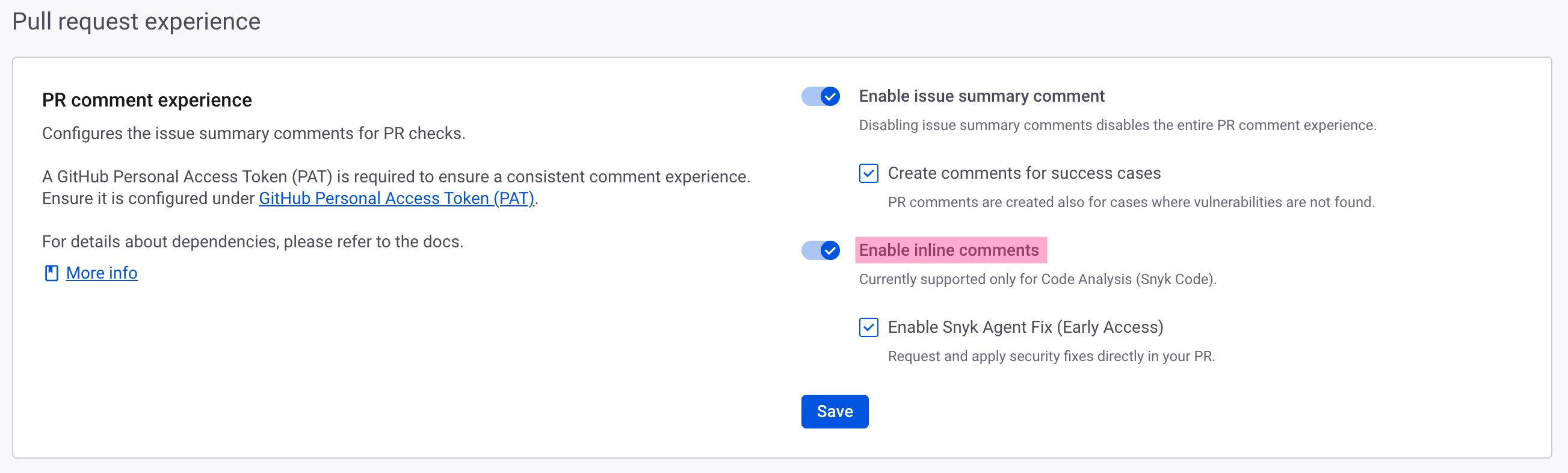Uncheck Create comments for success cases checkbox
The height and width of the screenshot is (473, 1568).
pyautogui.click(x=868, y=173)
